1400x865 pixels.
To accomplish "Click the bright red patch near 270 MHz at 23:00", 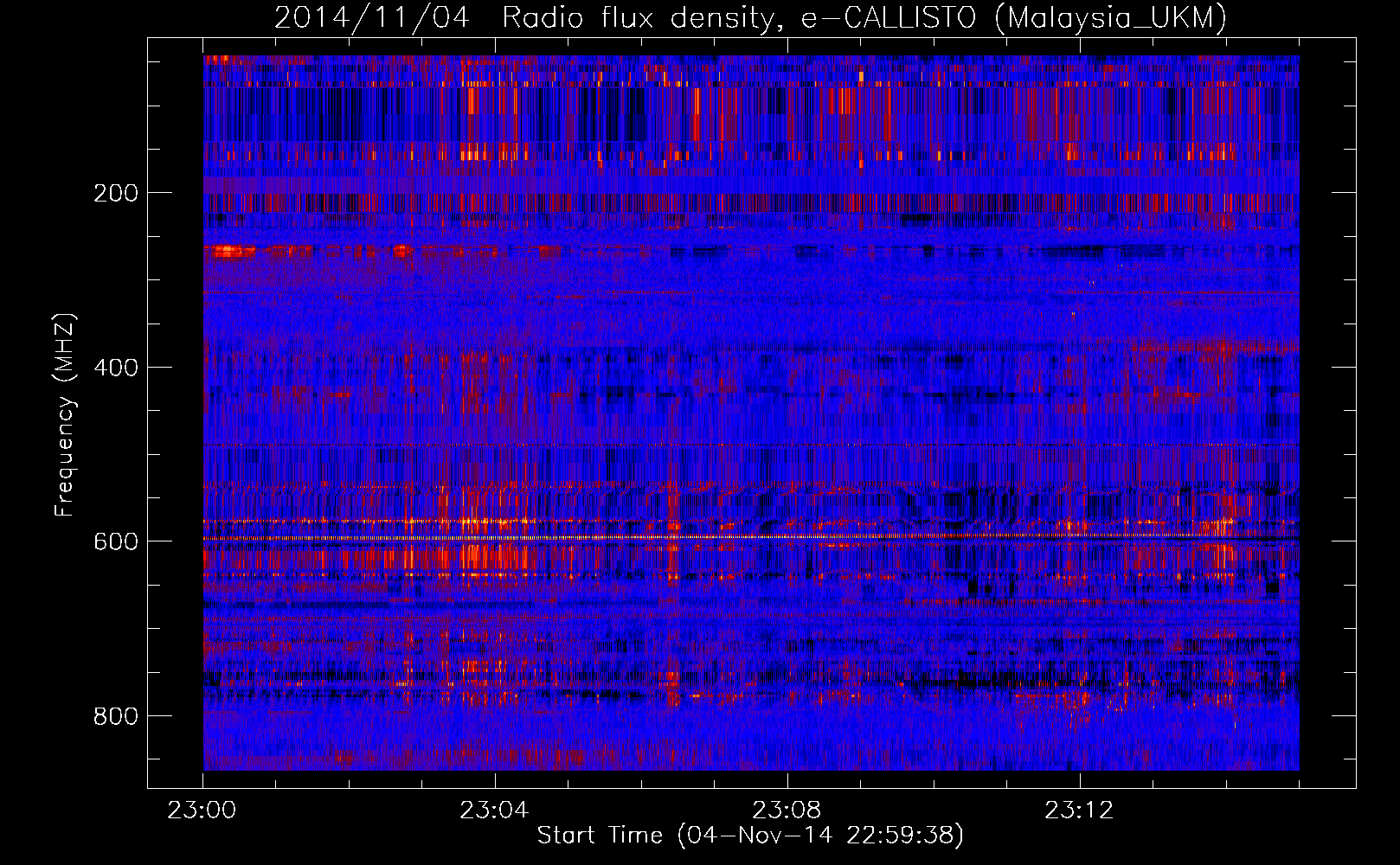I will point(229,252).
